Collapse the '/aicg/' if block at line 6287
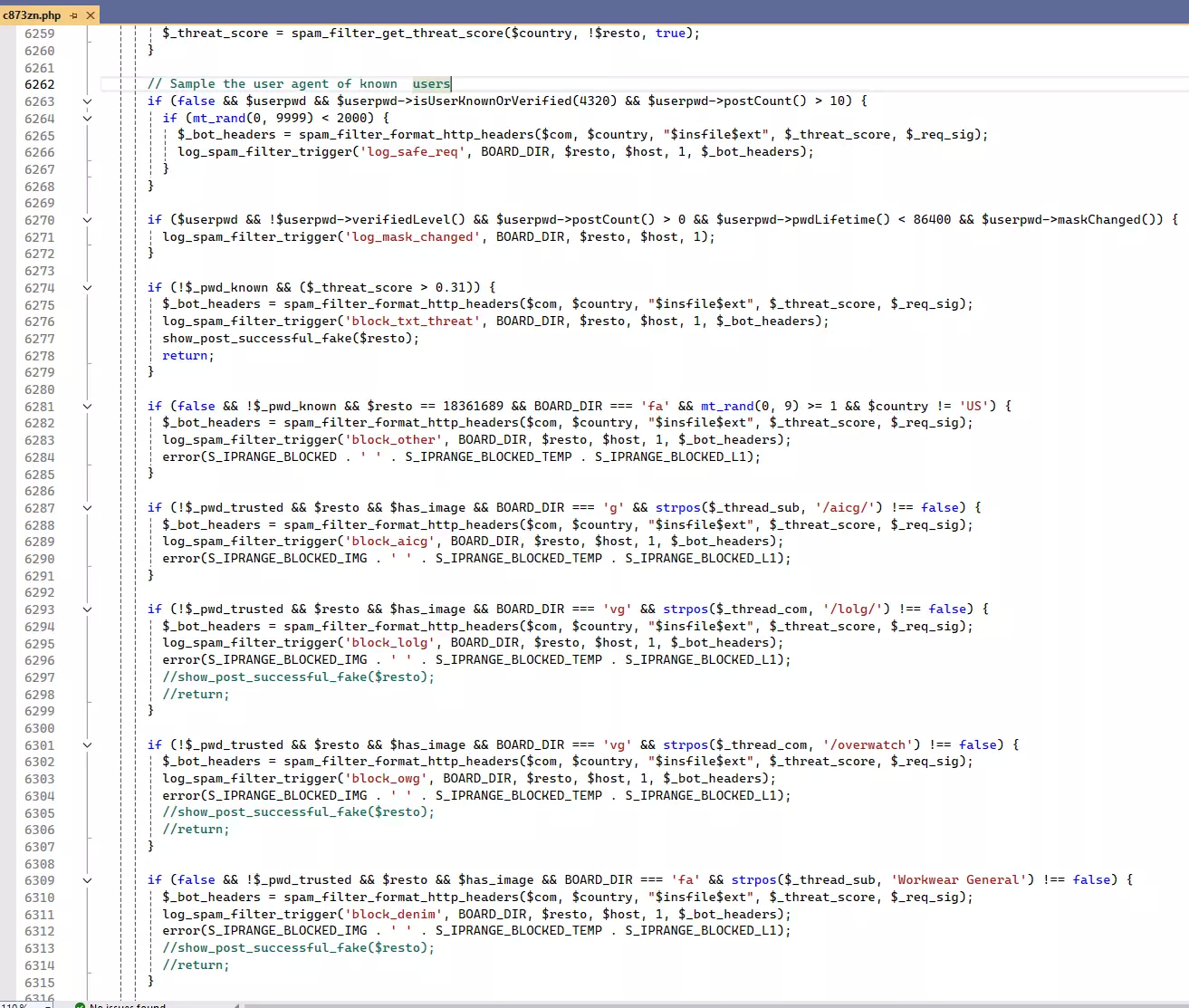Image resolution: width=1189 pixels, height=1008 pixels. [x=87, y=508]
